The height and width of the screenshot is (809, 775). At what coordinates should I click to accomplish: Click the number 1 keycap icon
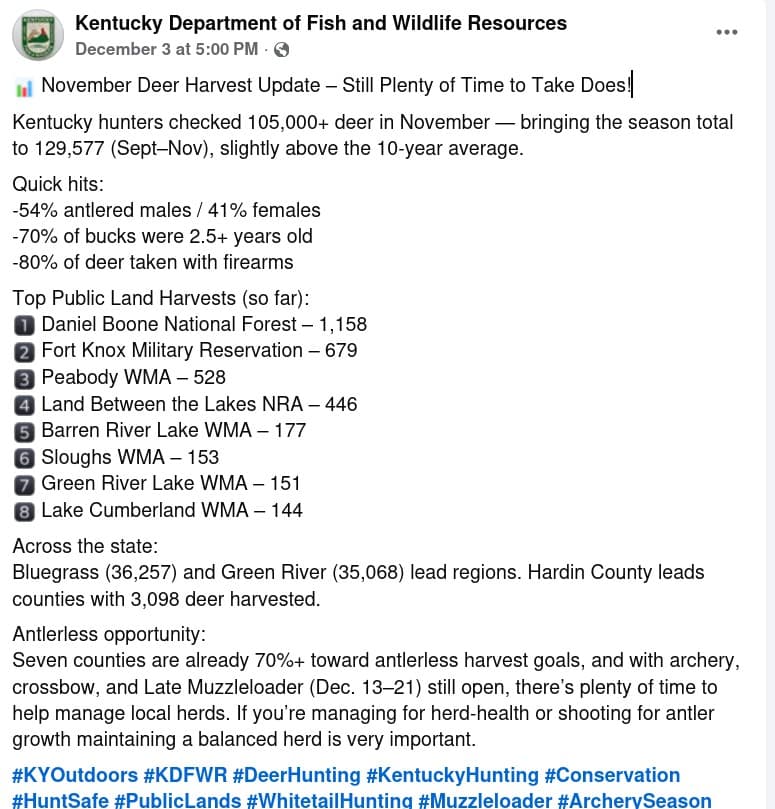24,325
